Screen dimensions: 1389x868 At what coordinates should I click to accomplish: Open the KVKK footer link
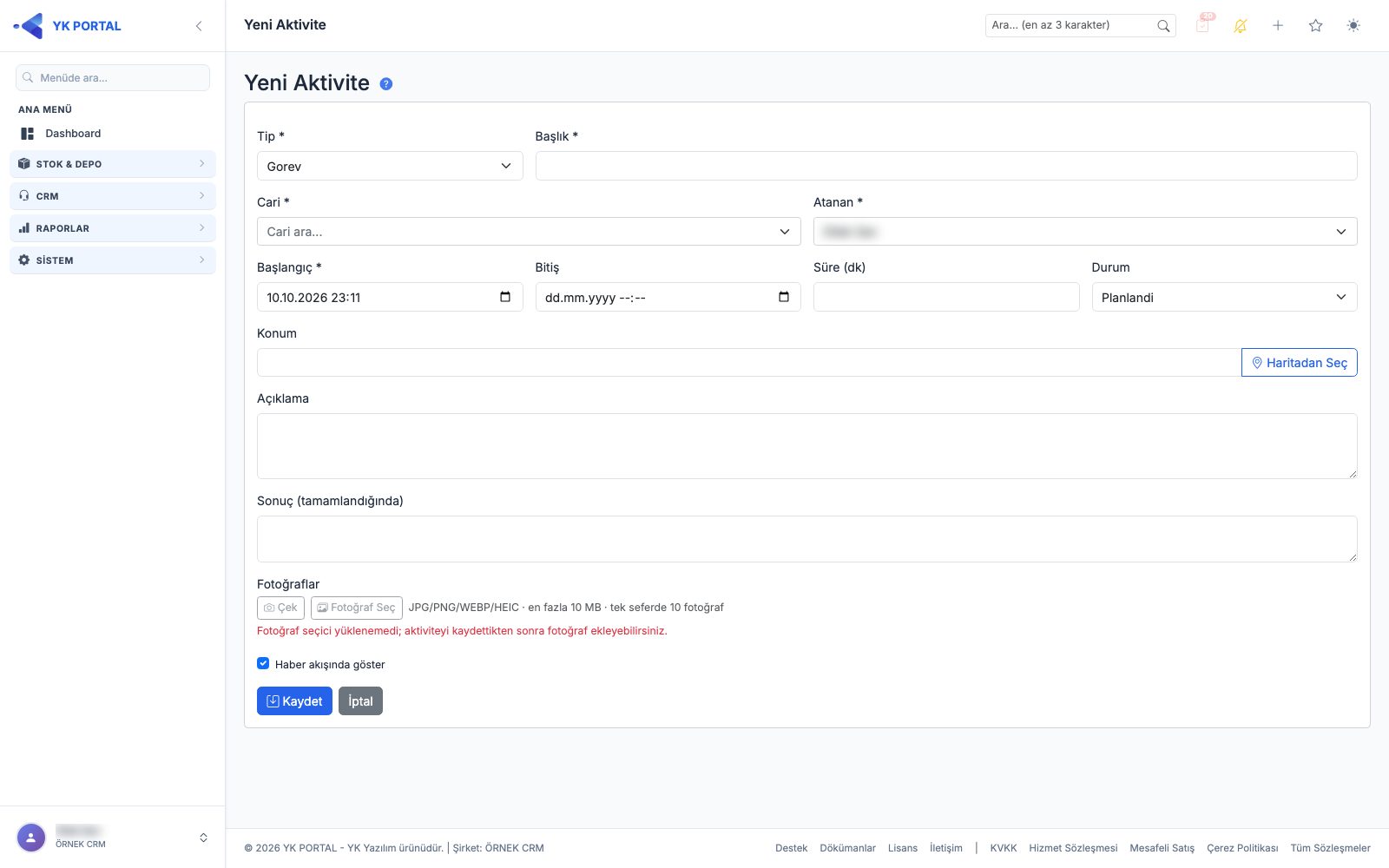[1004, 848]
